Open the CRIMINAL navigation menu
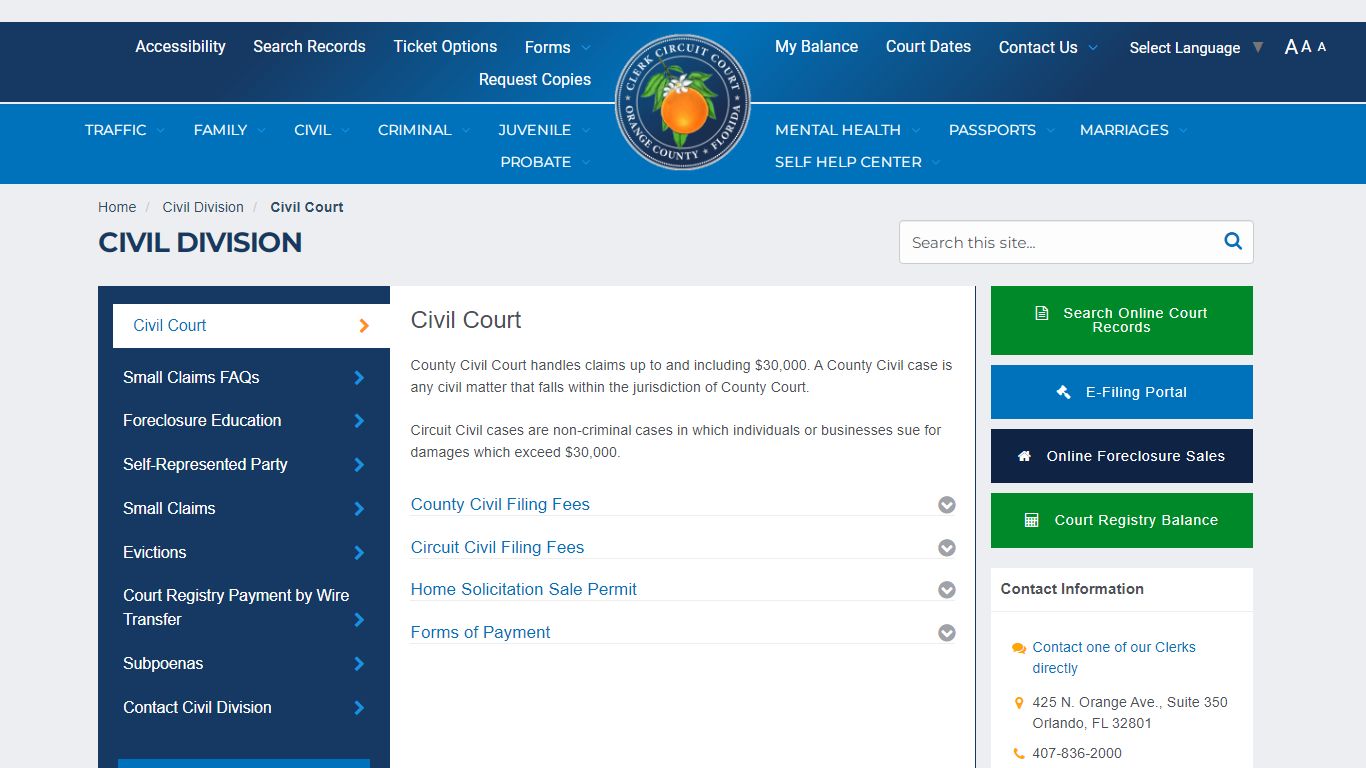 (424, 130)
